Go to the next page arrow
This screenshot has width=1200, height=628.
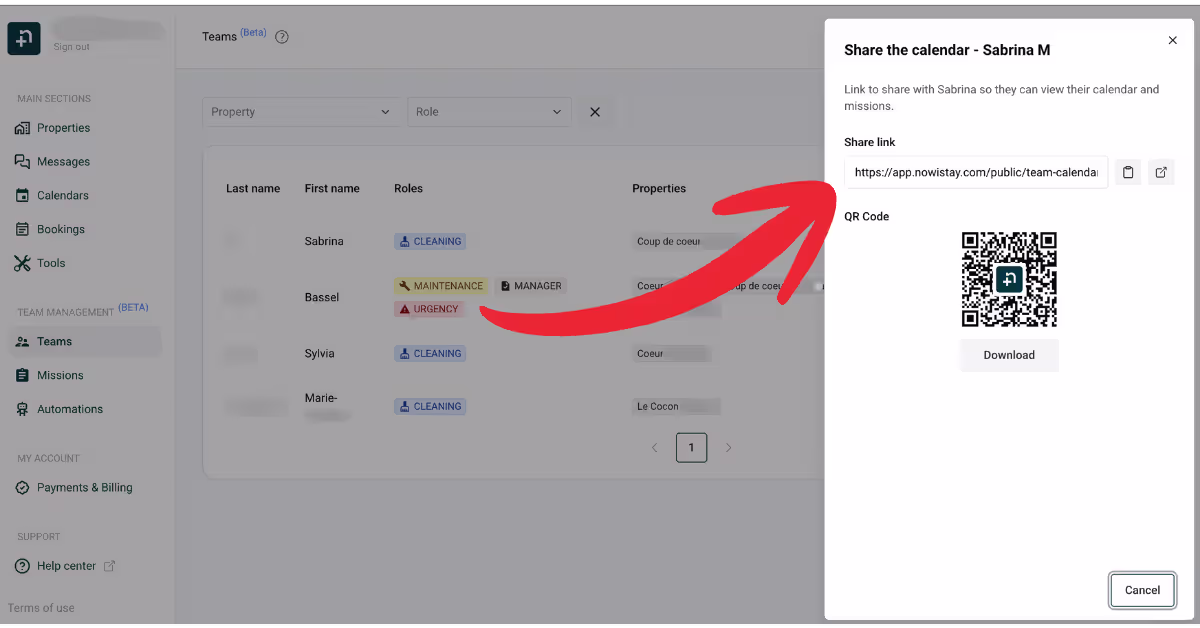point(728,447)
